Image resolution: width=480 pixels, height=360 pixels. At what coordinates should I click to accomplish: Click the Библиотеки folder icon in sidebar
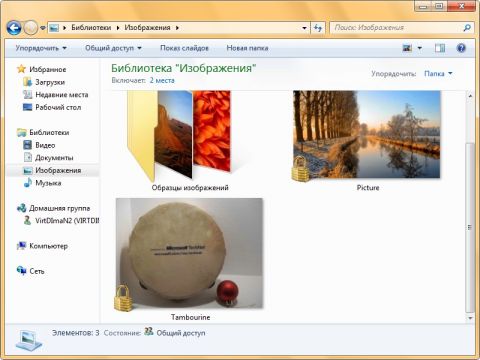21,132
